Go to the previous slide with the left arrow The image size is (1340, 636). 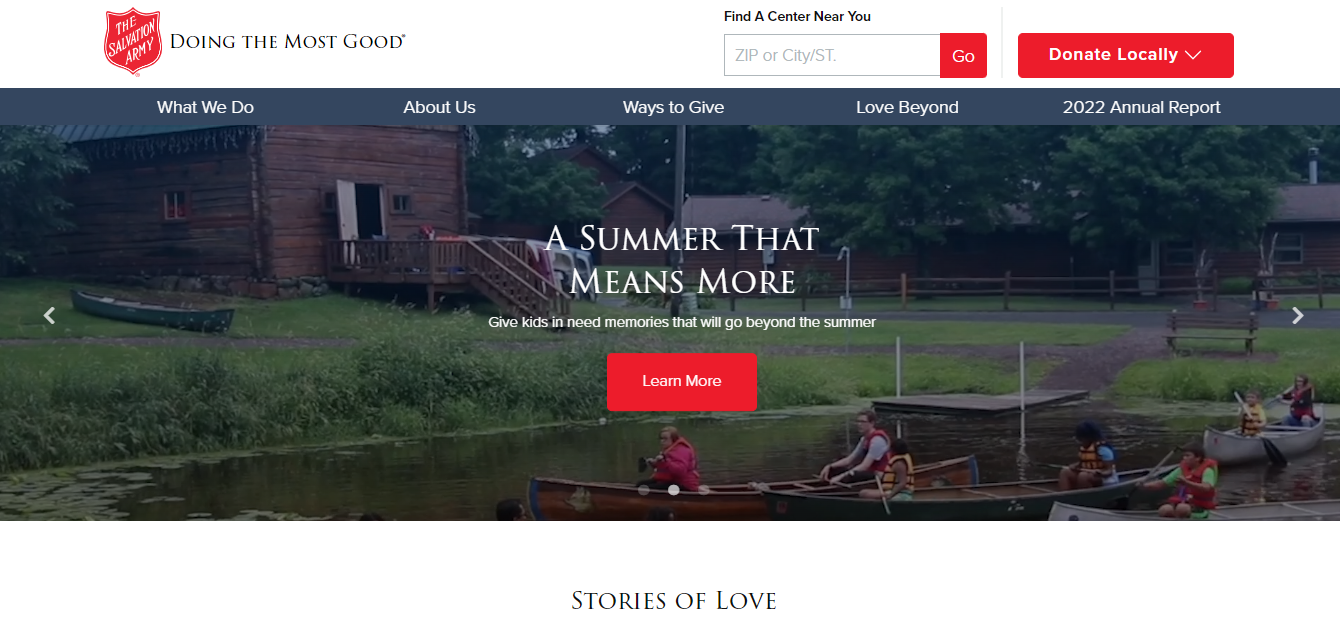tap(49, 316)
